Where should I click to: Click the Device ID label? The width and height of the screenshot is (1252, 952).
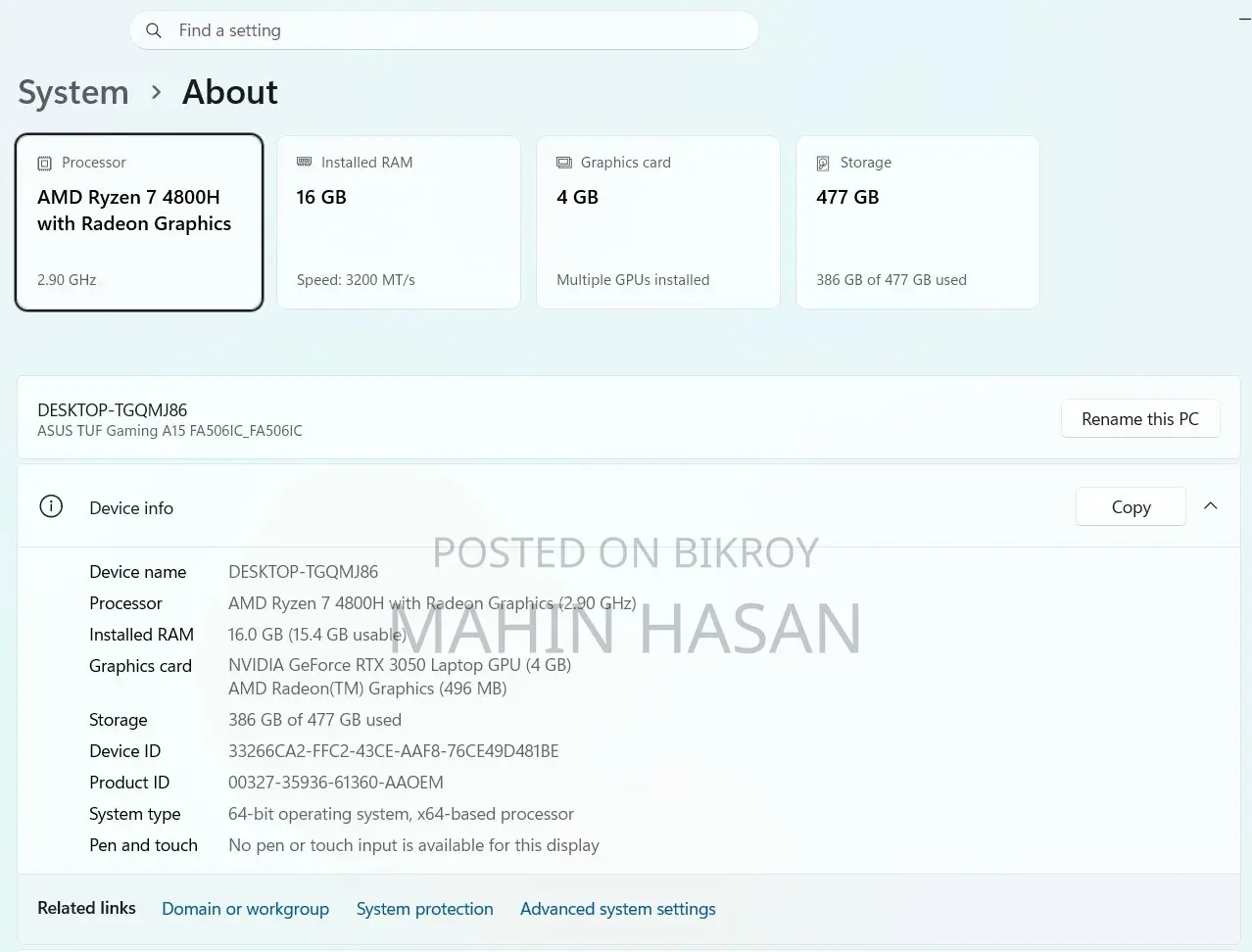pos(124,751)
